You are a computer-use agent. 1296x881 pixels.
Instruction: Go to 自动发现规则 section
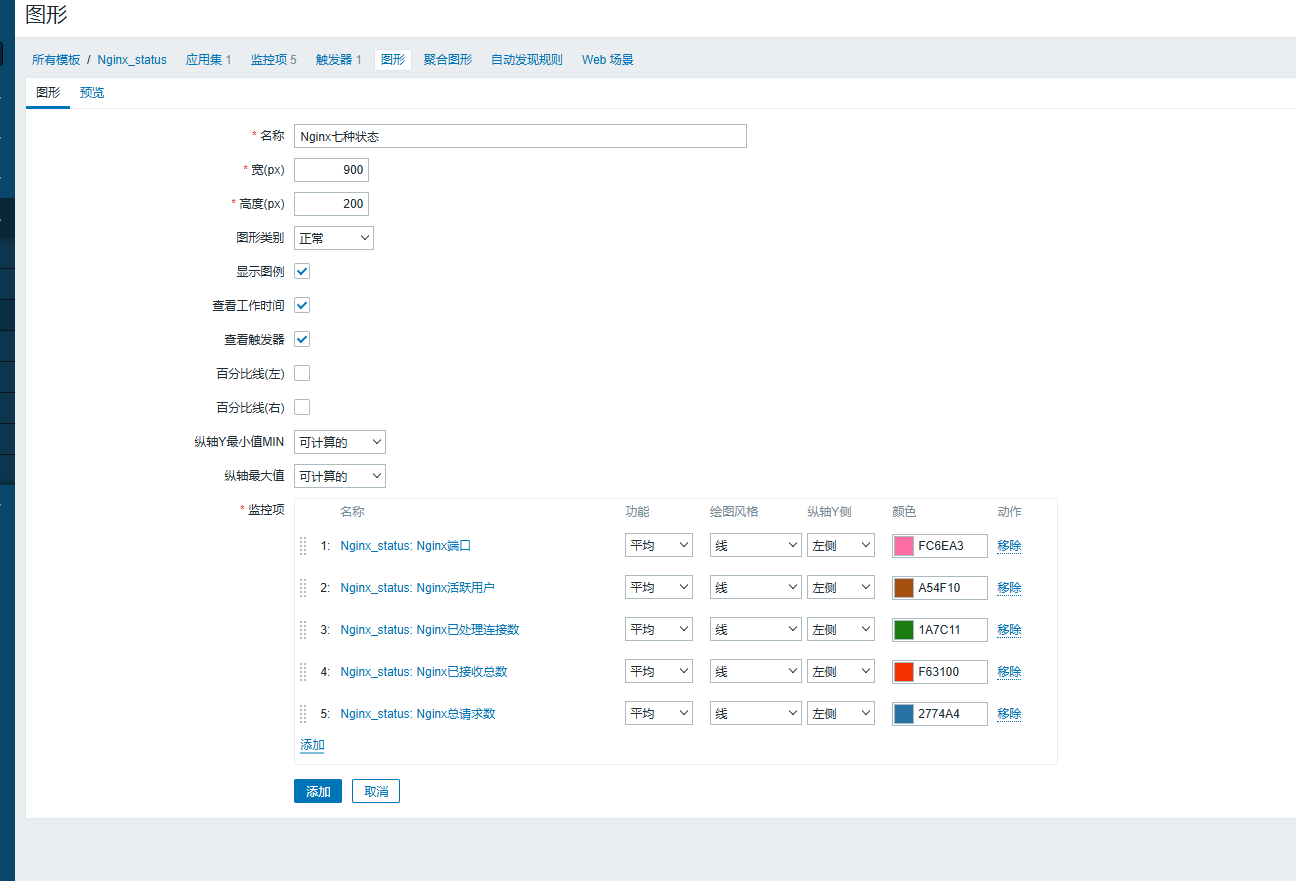click(x=527, y=60)
